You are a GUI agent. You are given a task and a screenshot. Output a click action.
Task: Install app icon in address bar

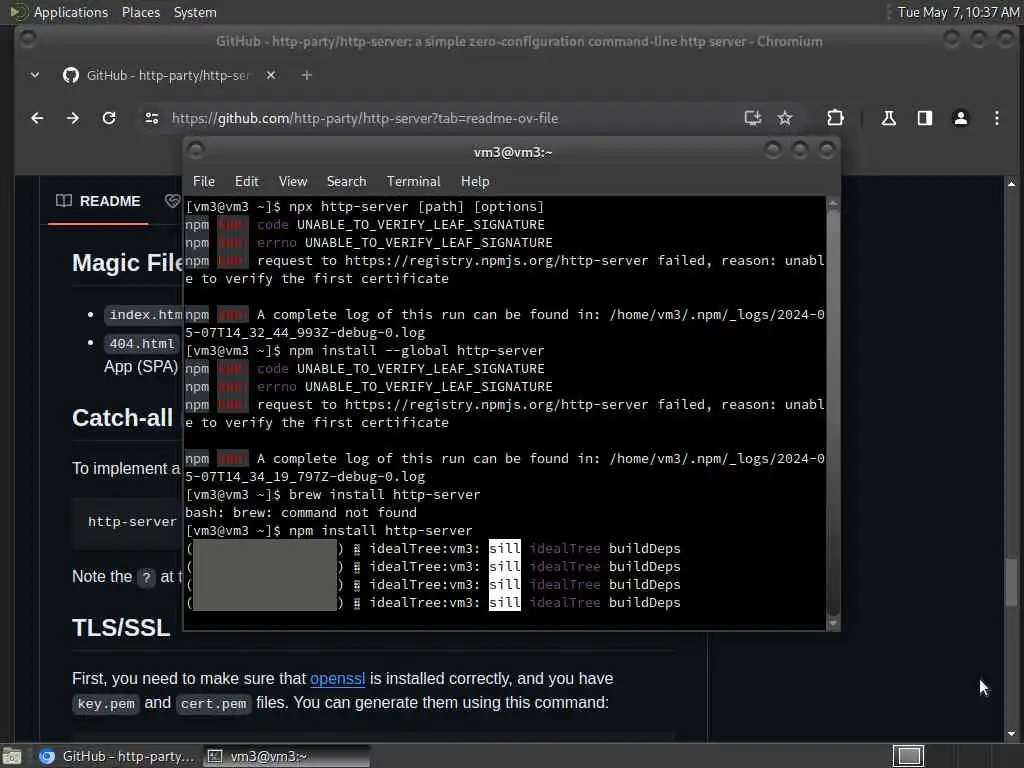753,118
